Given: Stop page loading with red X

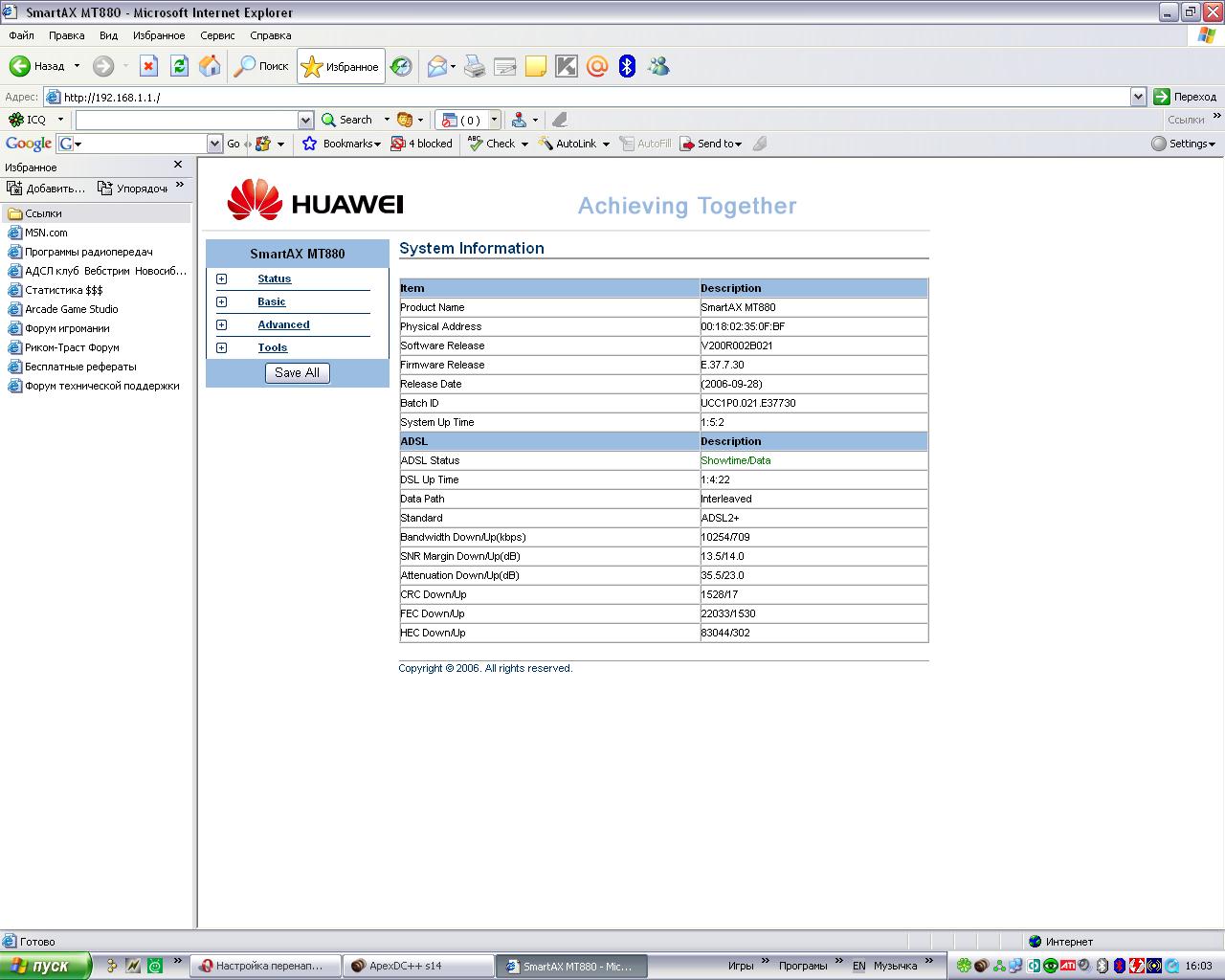Looking at the screenshot, I should tap(148, 66).
